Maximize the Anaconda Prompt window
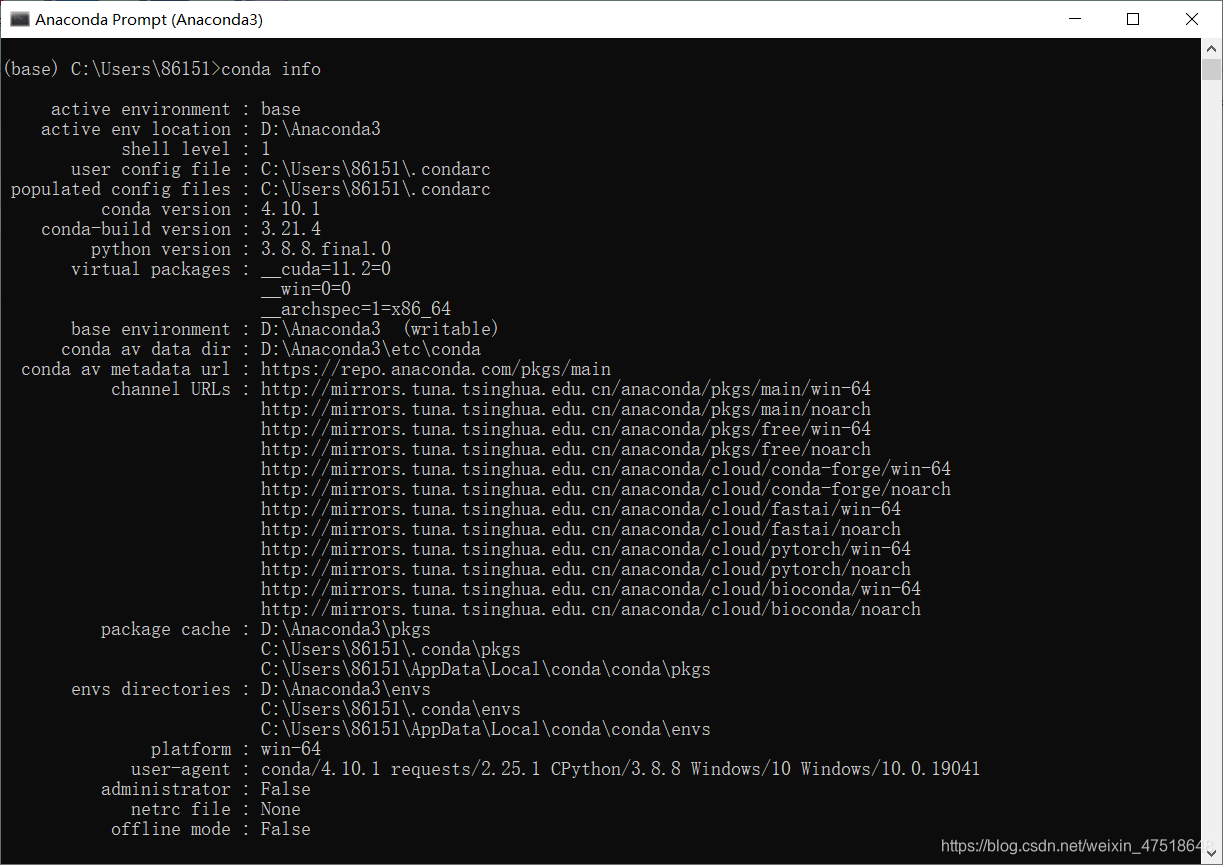Viewport: 1223px width, 865px height. pos(1133,19)
